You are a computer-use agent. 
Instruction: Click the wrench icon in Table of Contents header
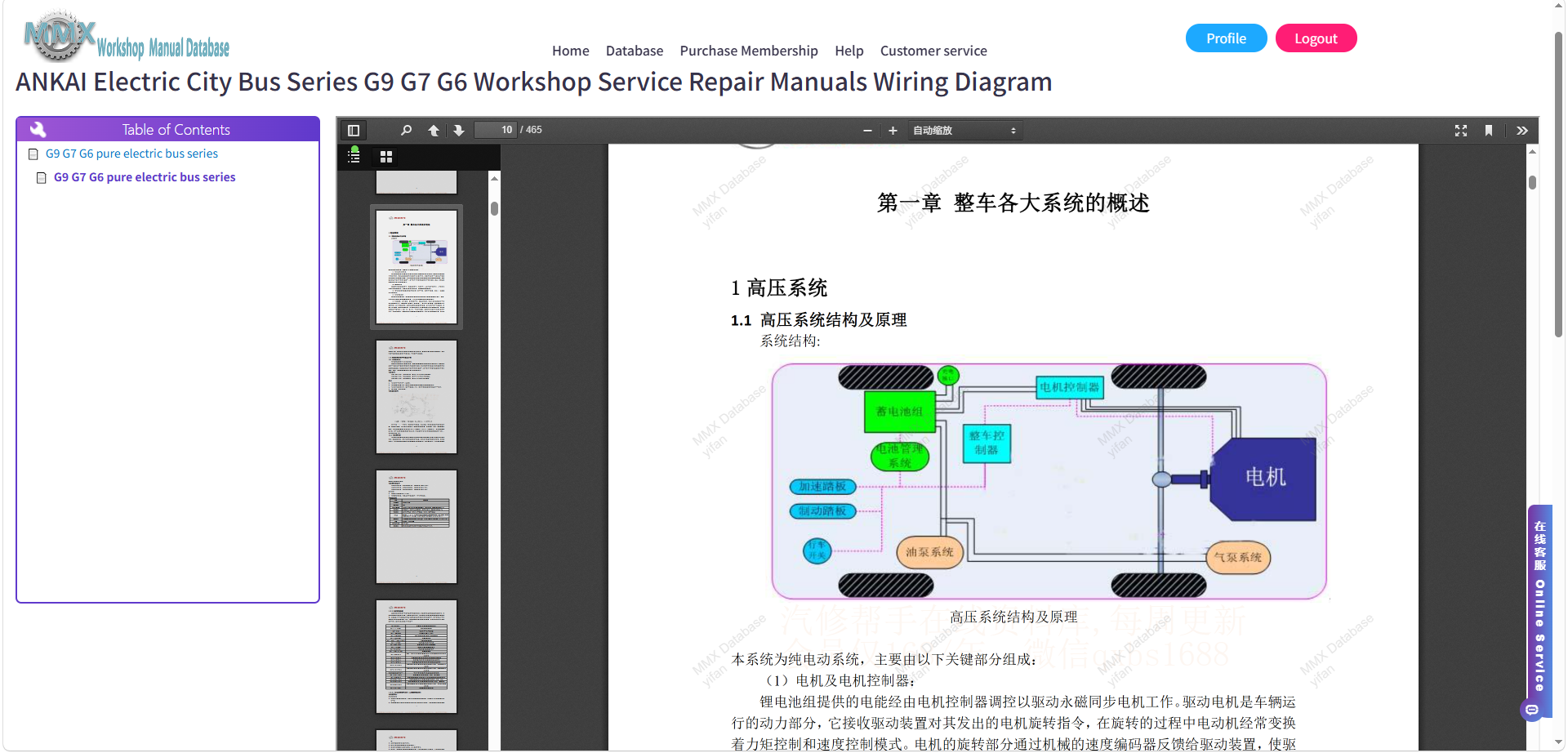pos(38,129)
